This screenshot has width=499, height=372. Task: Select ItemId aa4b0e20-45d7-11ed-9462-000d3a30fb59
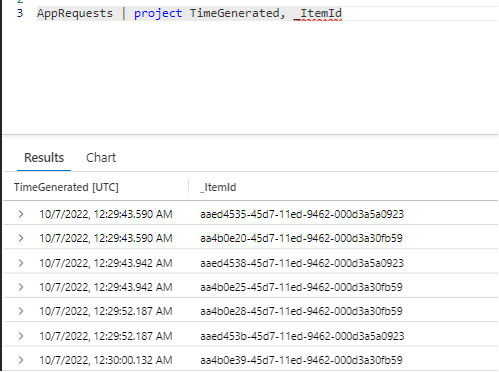[x=301, y=238]
